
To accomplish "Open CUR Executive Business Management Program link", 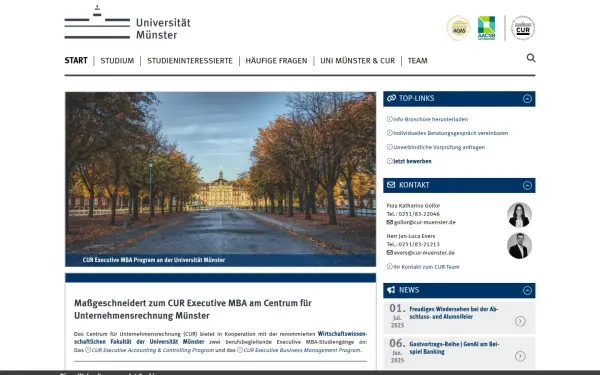I will [302, 350].
